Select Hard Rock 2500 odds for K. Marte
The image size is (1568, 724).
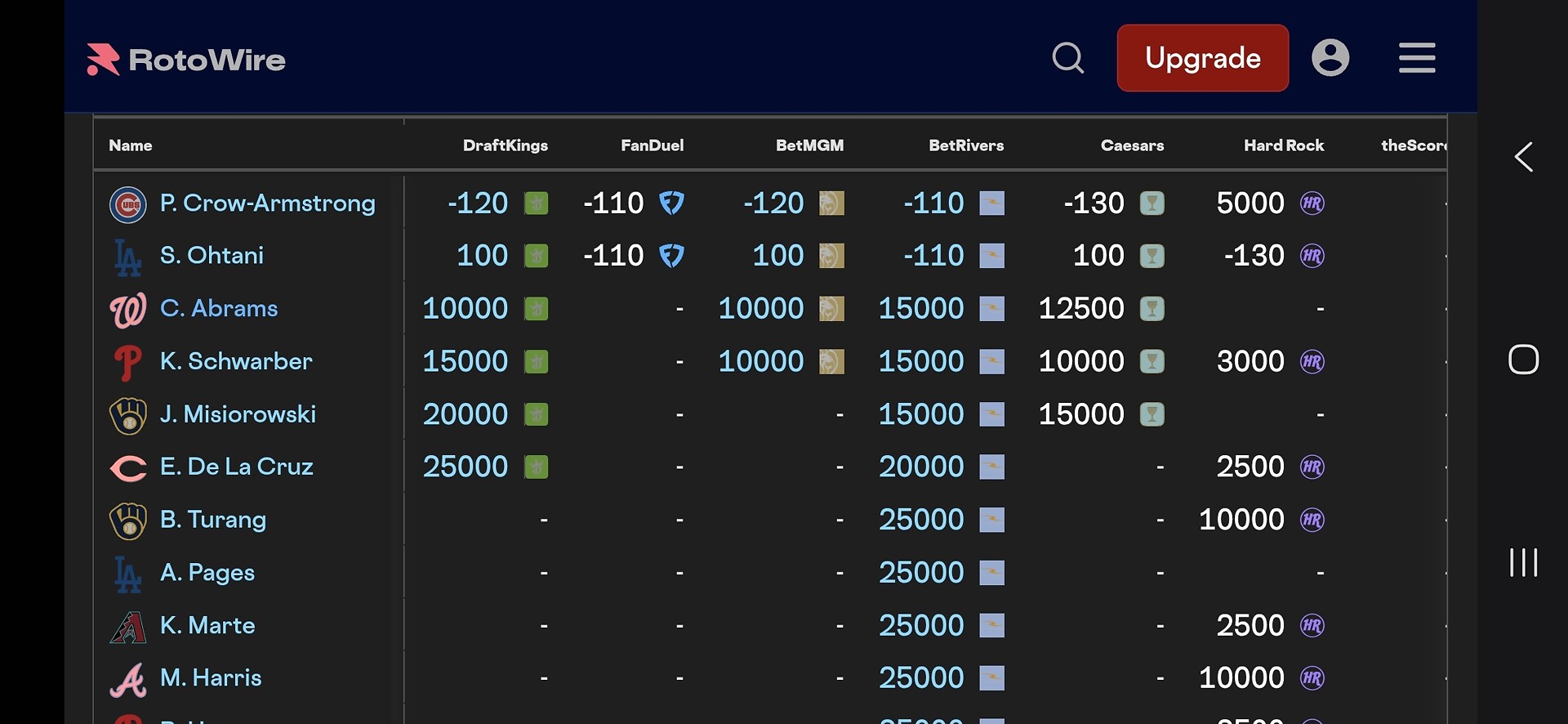coord(1250,625)
